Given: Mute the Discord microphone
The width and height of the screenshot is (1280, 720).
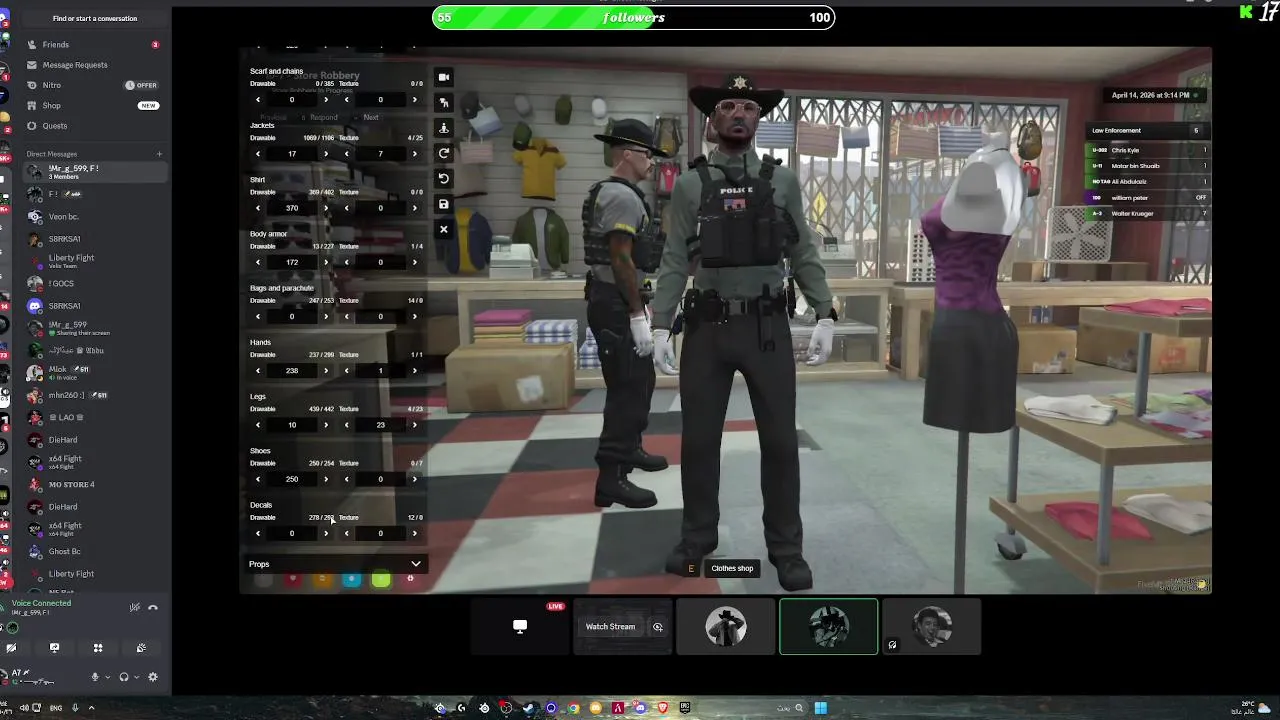Looking at the screenshot, I should point(95,677).
